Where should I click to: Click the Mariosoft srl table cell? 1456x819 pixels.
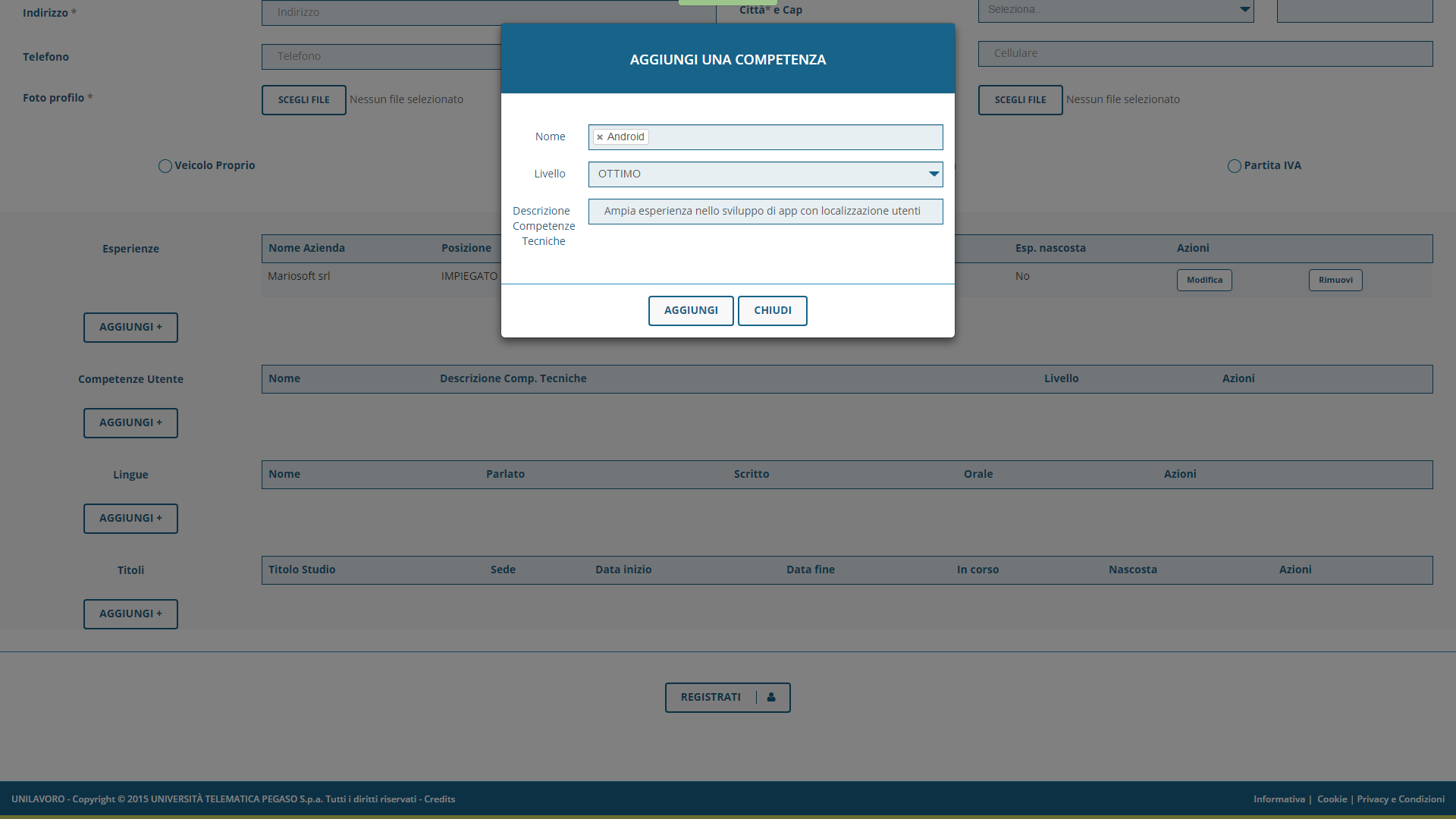click(299, 277)
